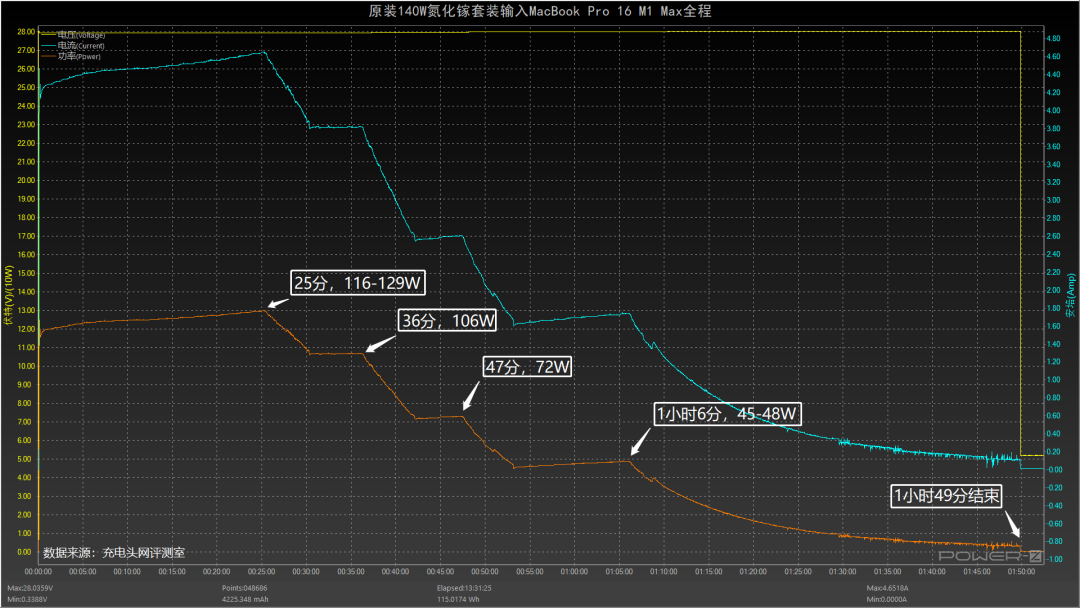Viewport: 1080px width, 608px height.
Task: Click the 00:00:00 time axis label
Action: point(38,572)
